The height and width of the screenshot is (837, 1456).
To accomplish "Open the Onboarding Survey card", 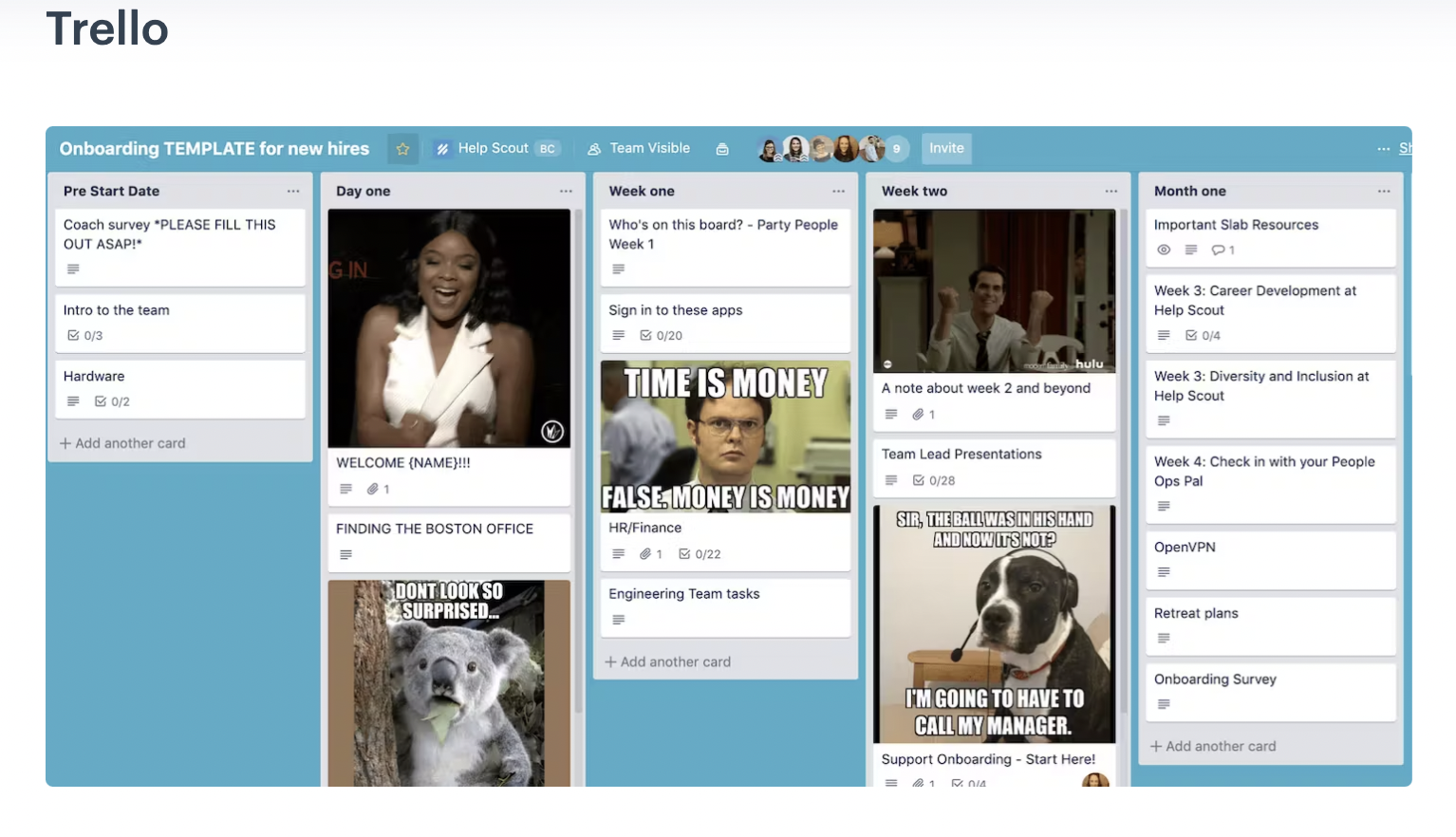I will point(1272,693).
